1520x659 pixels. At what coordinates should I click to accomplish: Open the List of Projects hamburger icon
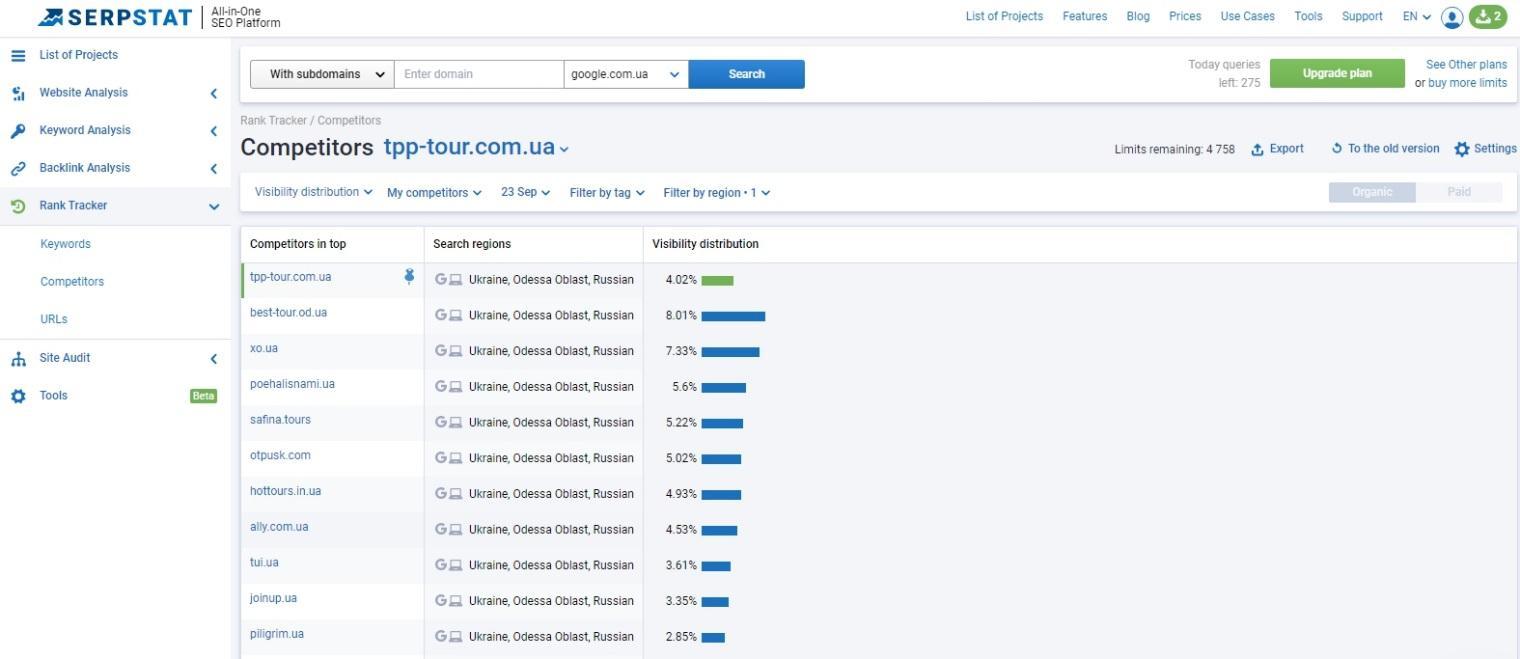tap(18, 56)
